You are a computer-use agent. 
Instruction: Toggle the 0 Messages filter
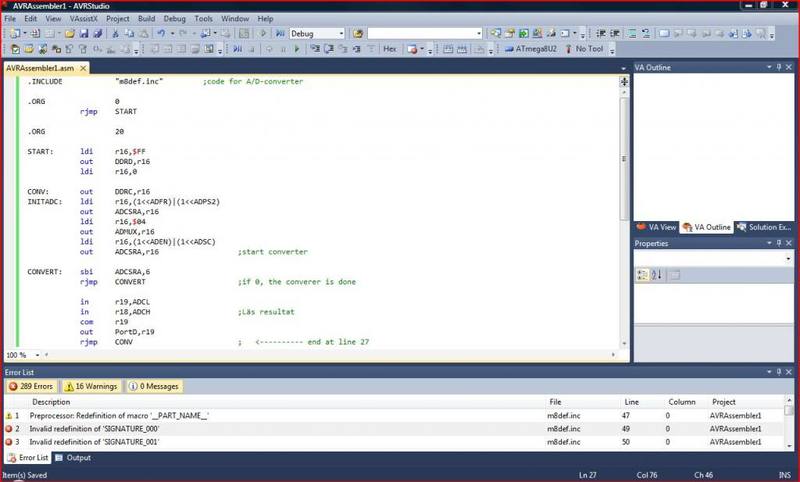[154, 386]
